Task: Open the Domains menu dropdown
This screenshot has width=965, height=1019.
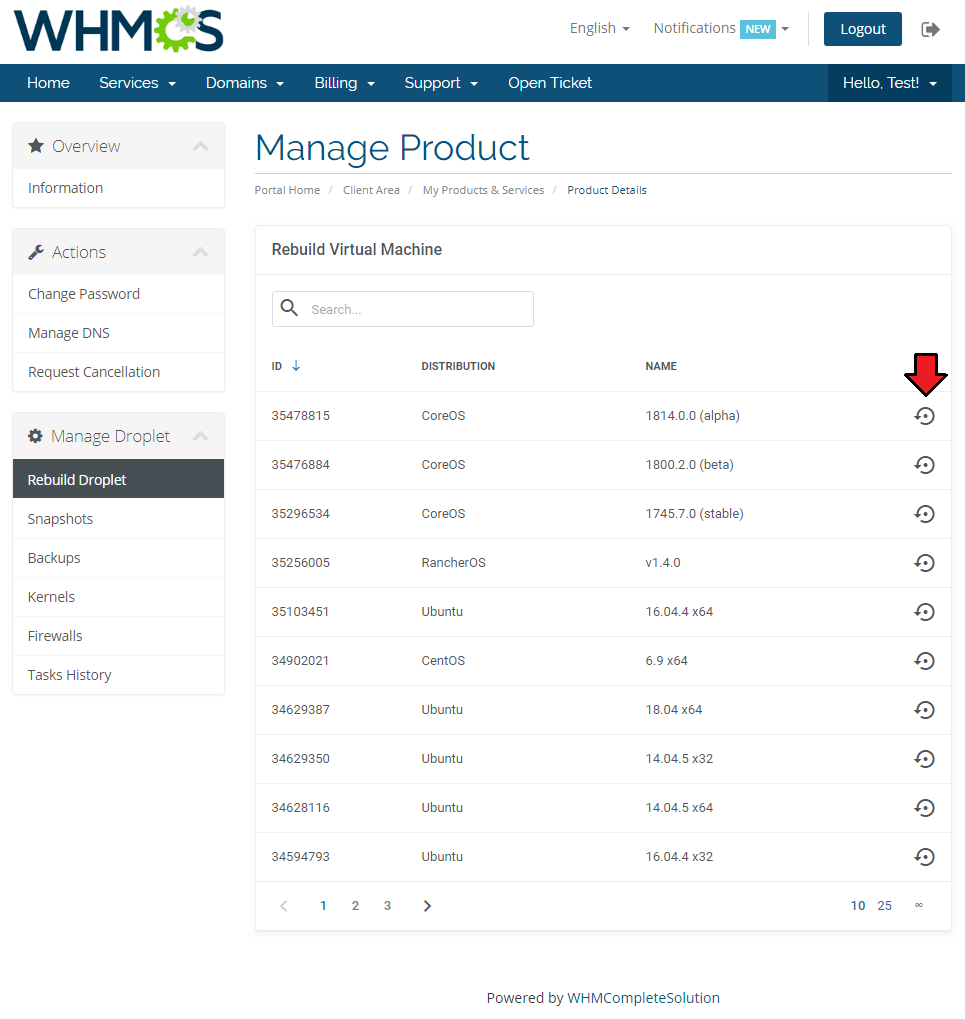Action: pos(245,83)
